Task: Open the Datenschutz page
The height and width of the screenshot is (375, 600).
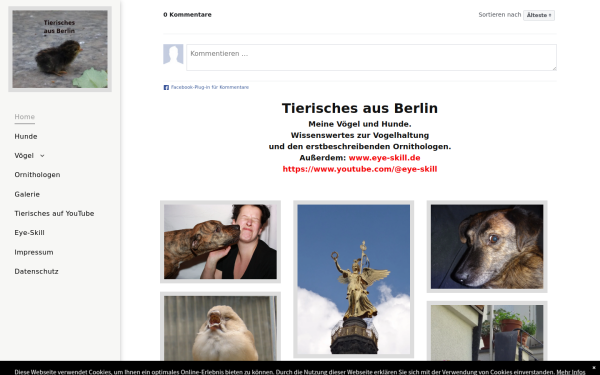Action: 36,271
